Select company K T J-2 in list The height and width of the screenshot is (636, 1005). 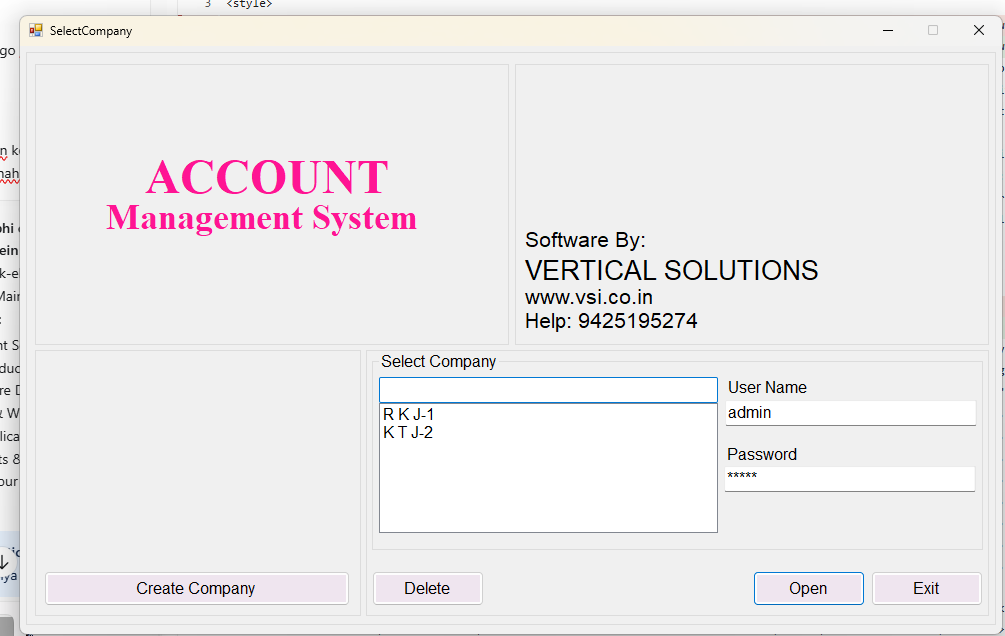pyautogui.click(x=408, y=432)
